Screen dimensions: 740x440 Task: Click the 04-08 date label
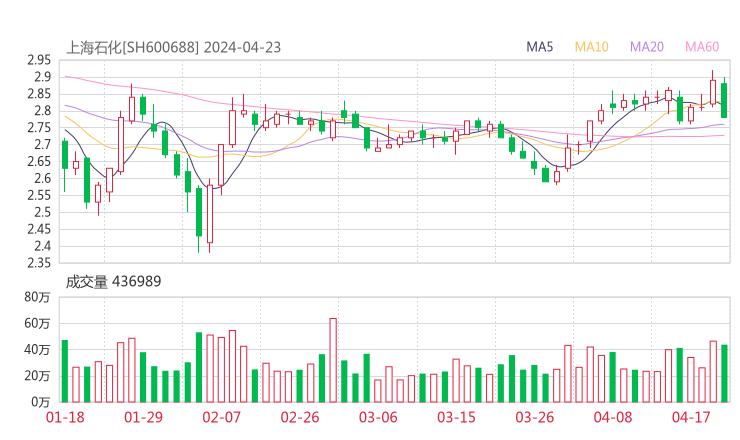[x=613, y=417]
